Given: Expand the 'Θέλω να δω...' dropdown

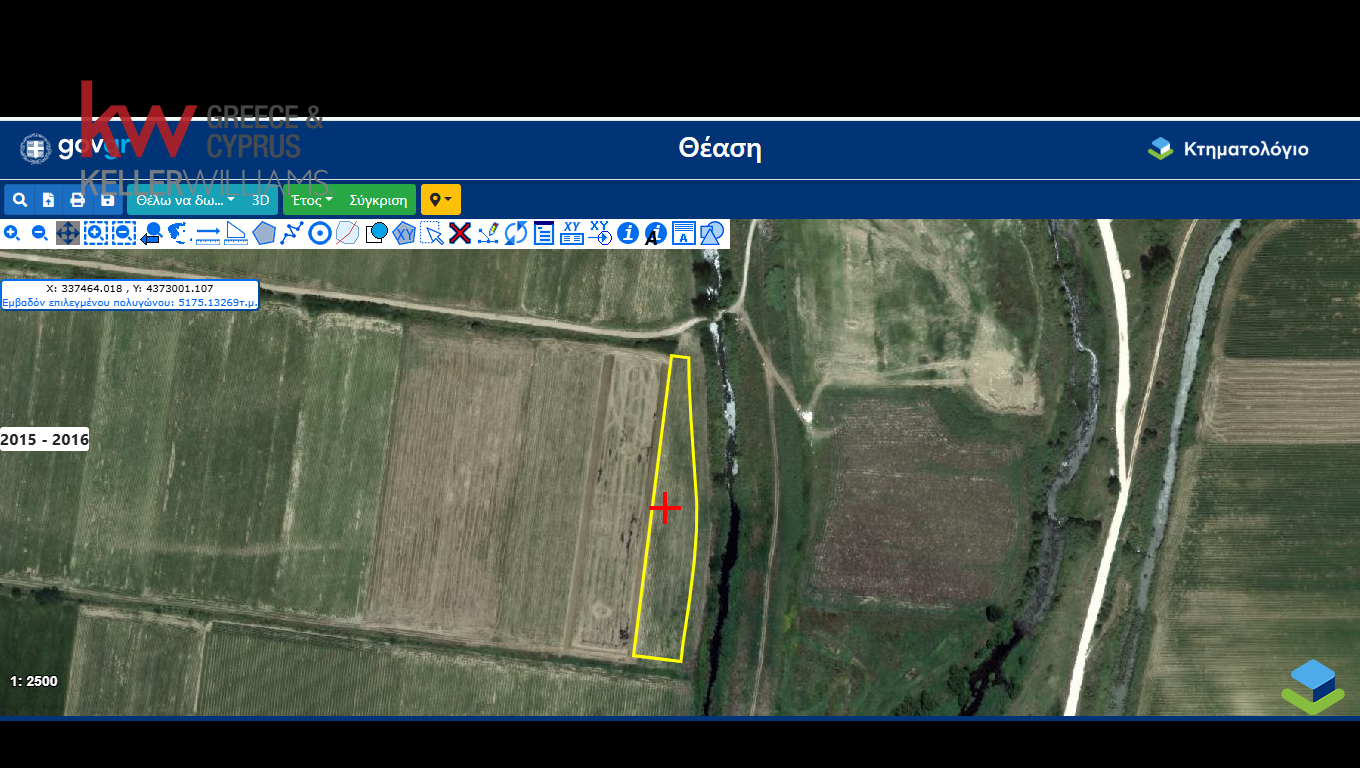Looking at the screenshot, I should (x=186, y=200).
